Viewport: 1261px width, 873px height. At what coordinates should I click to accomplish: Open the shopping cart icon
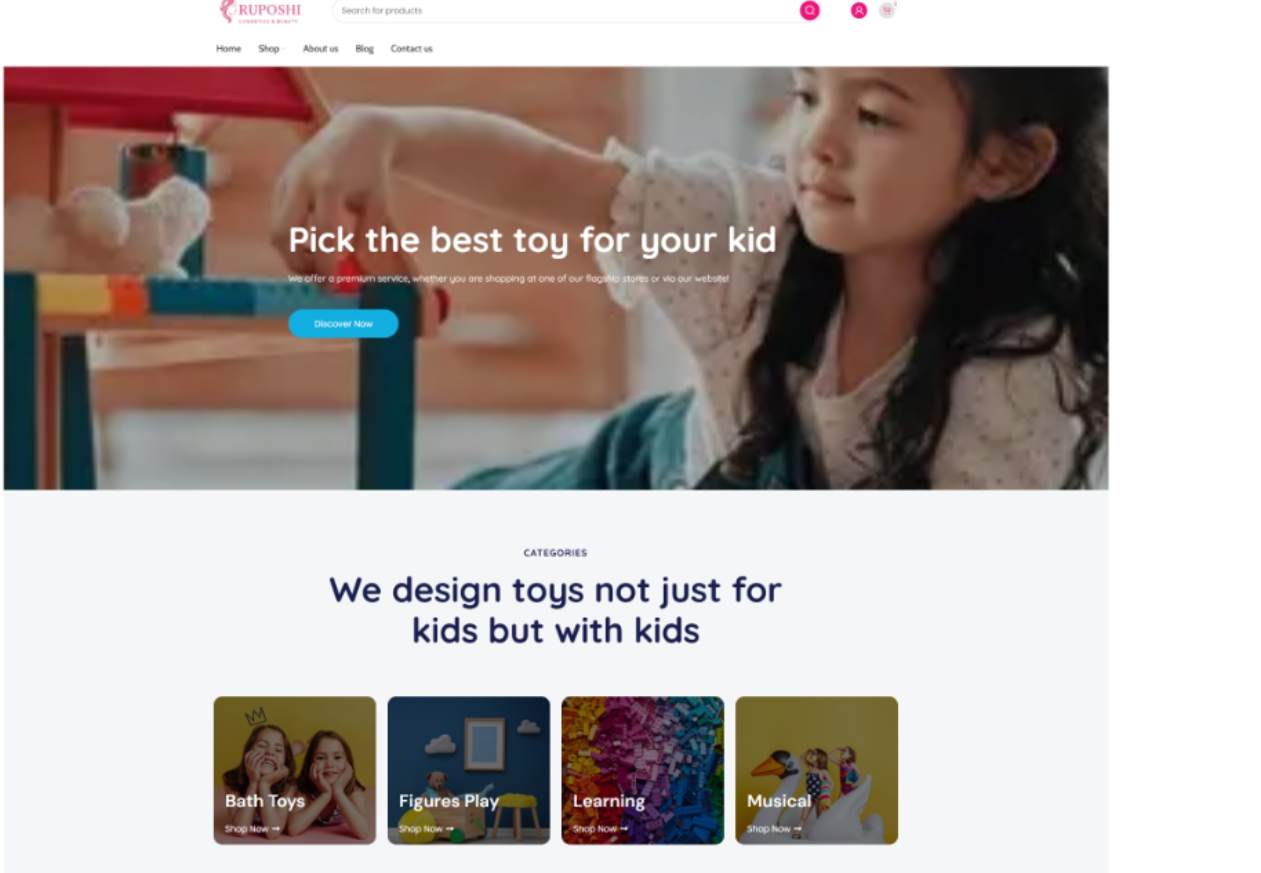point(887,10)
